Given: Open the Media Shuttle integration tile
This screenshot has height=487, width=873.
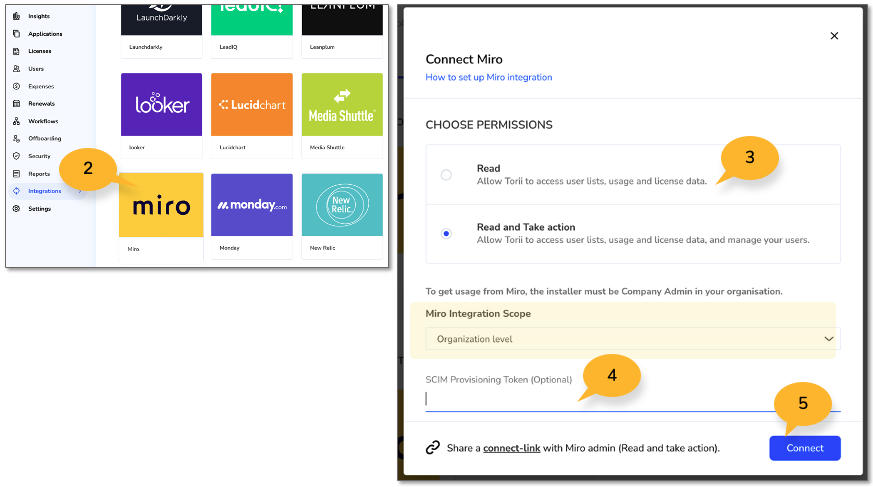Looking at the screenshot, I should pos(342,115).
